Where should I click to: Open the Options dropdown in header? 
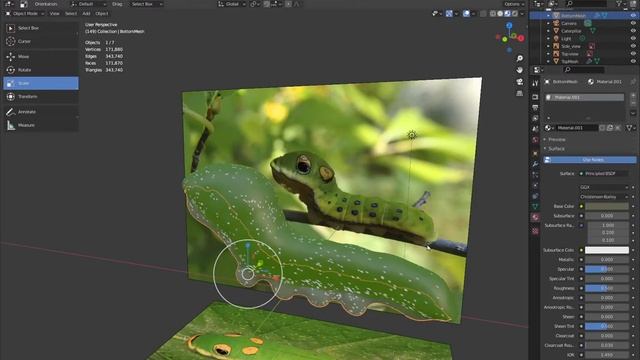coord(514,4)
